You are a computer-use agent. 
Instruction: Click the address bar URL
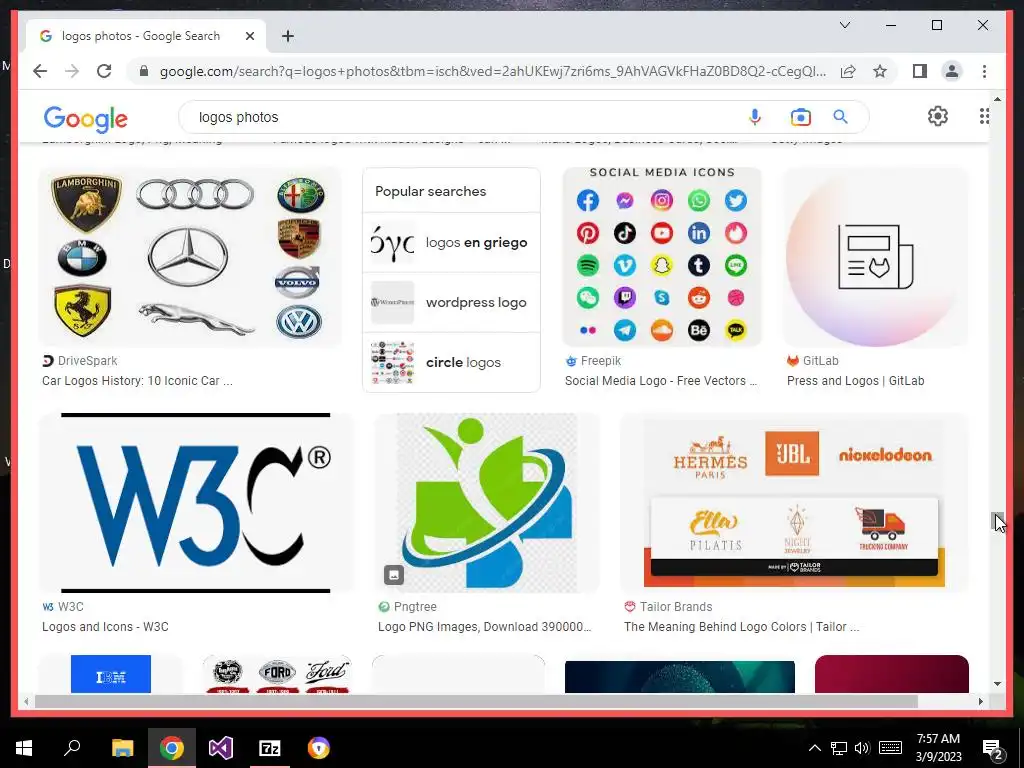coord(493,71)
